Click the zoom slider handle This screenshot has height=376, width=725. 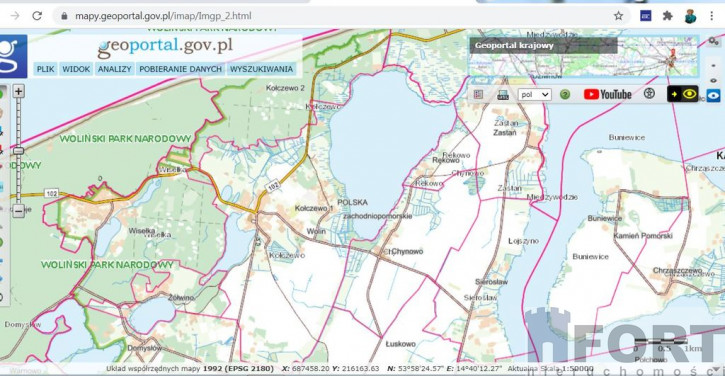point(18,151)
